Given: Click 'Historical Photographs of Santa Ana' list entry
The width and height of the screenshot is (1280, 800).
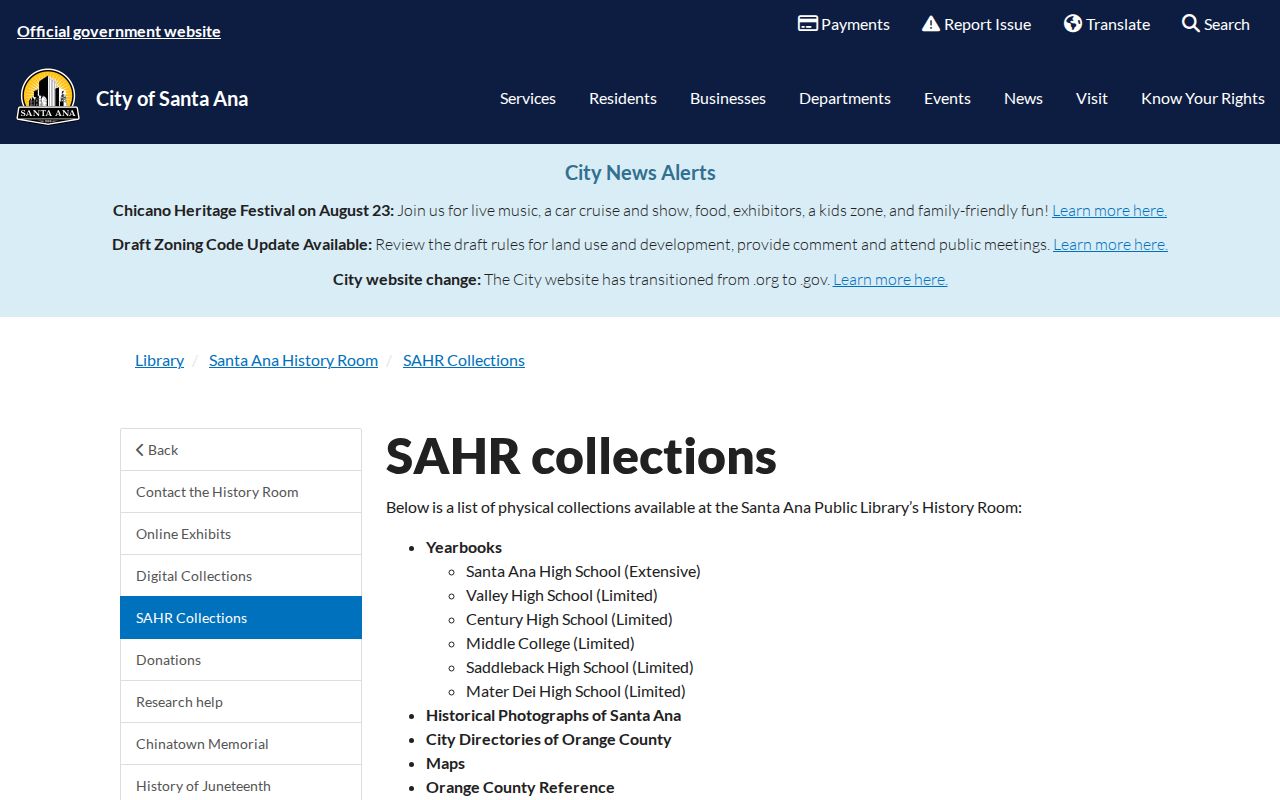Looking at the screenshot, I should click(553, 715).
